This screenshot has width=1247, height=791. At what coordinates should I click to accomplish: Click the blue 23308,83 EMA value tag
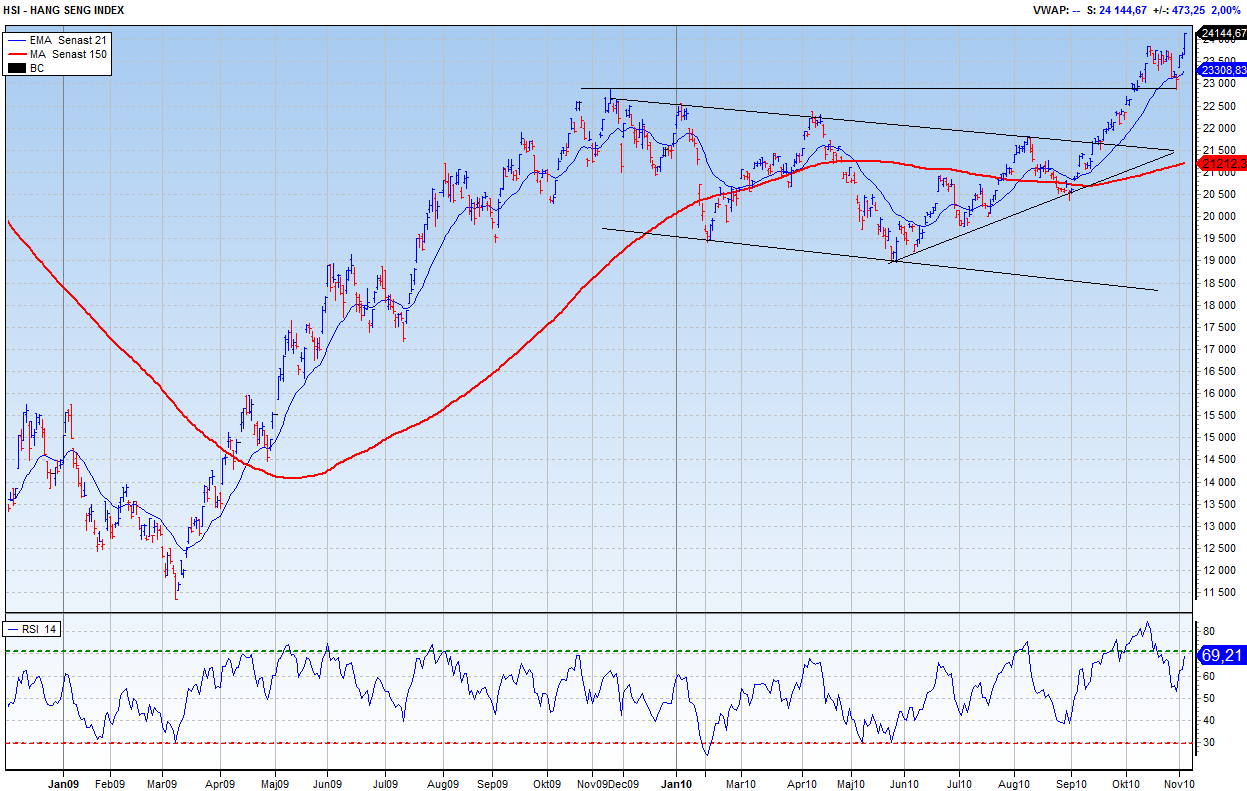pos(1223,70)
